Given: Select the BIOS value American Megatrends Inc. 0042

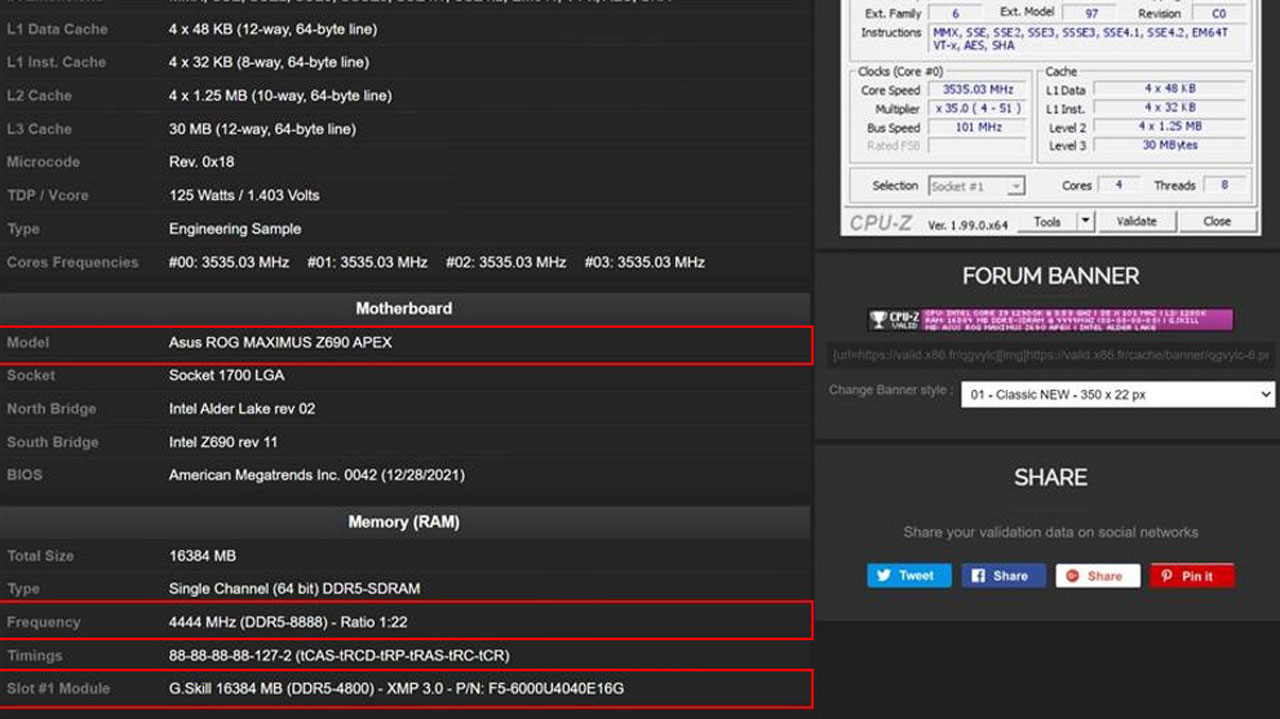Looking at the screenshot, I should (x=317, y=475).
